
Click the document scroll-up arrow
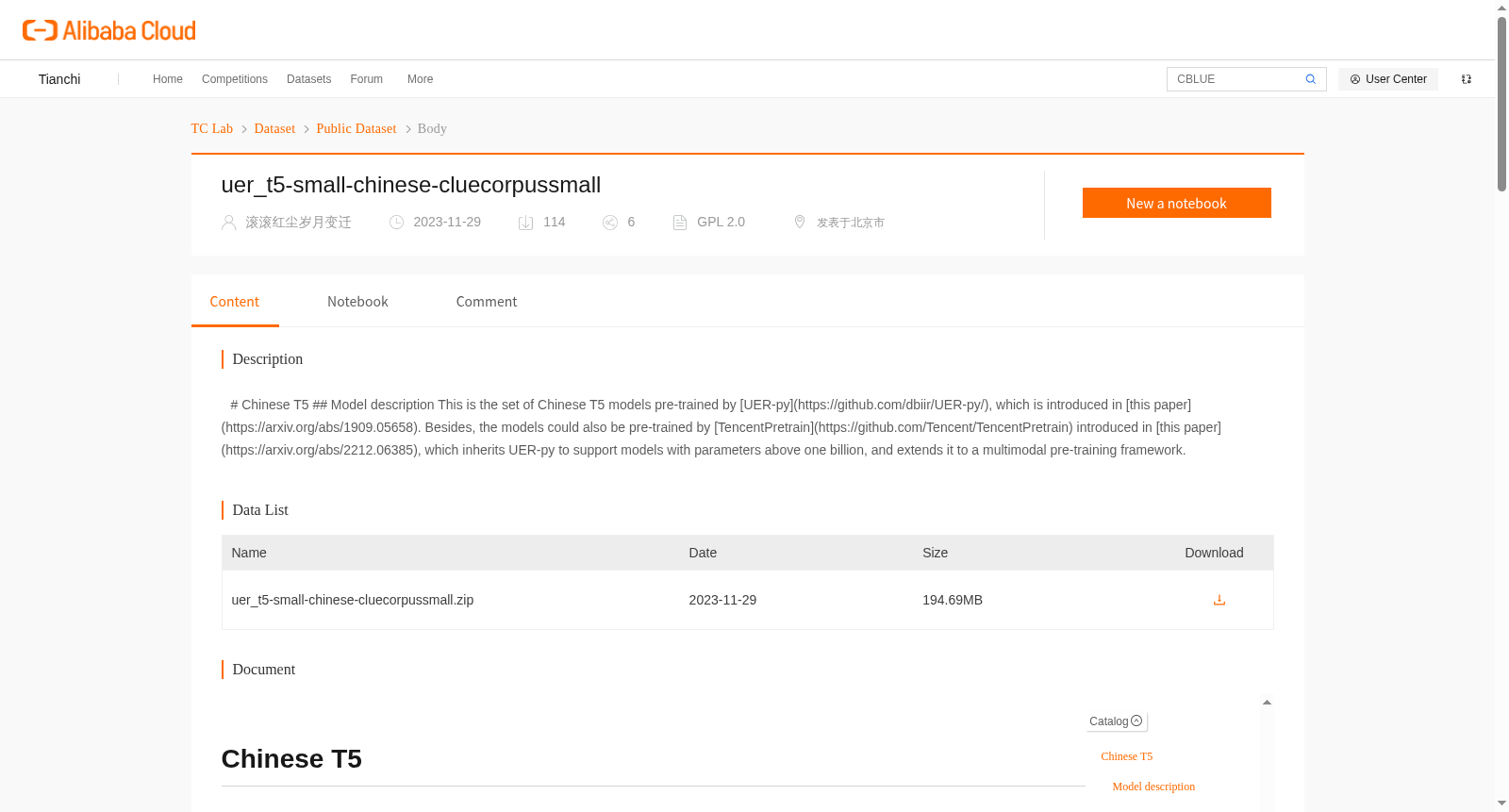pos(1267,703)
